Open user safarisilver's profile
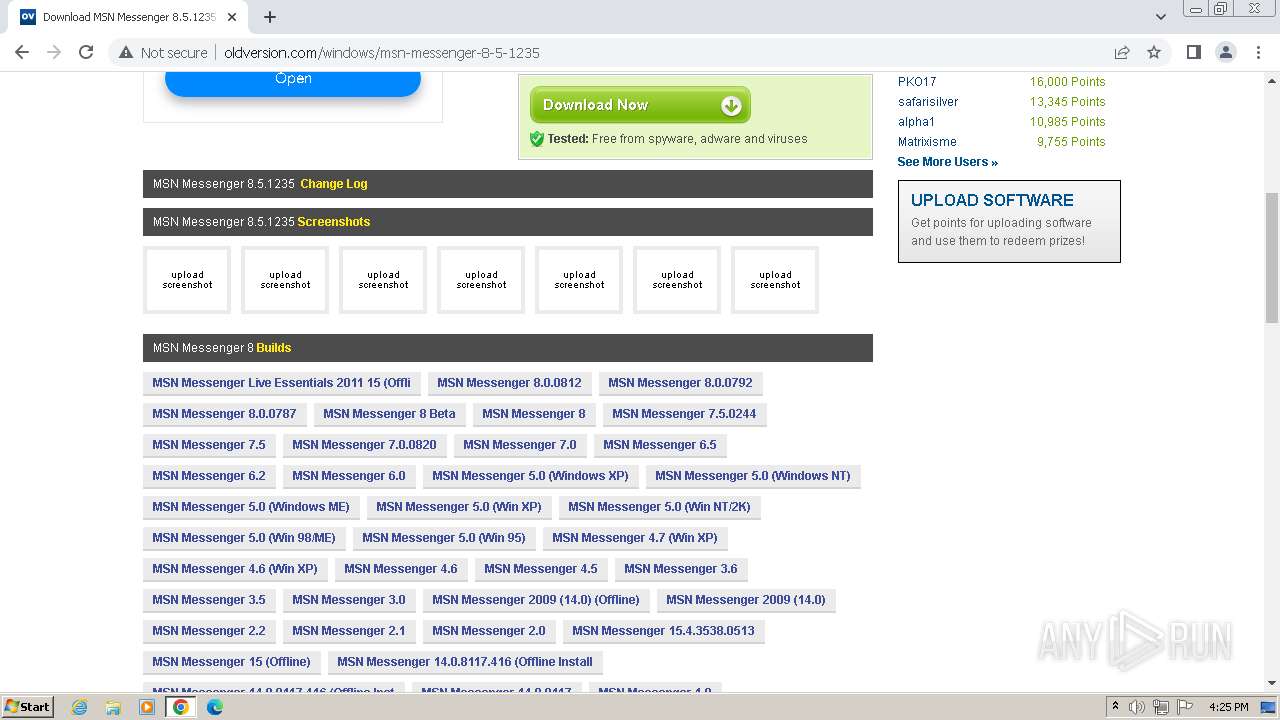The width and height of the screenshot is (1280, 720). pos(928,102)
